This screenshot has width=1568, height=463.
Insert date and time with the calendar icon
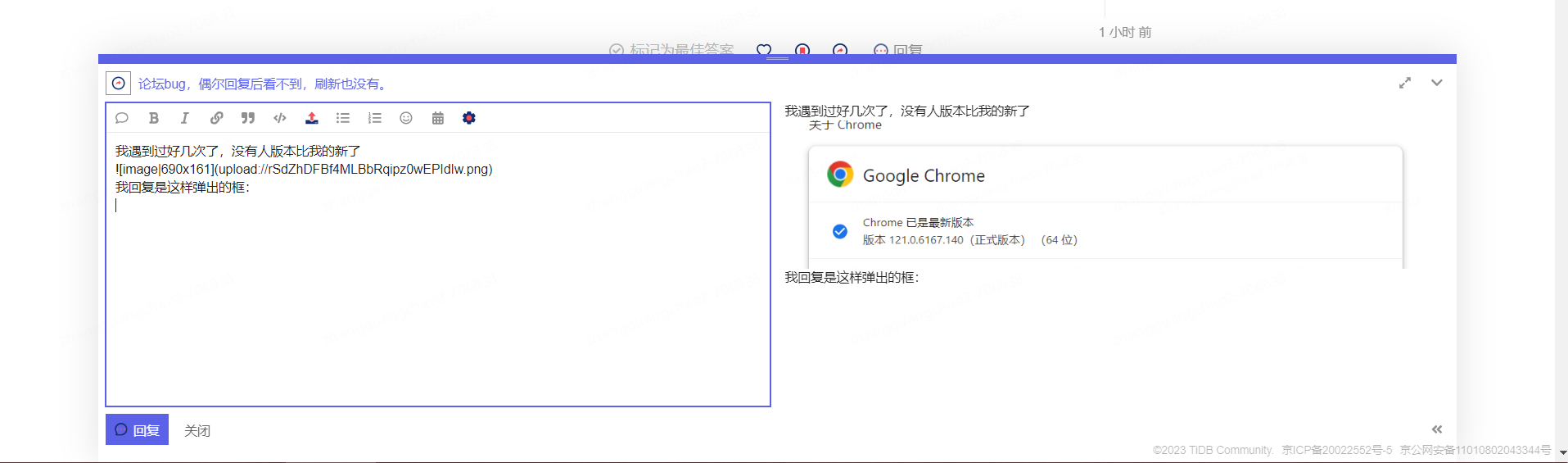click(x=438, y=118)
